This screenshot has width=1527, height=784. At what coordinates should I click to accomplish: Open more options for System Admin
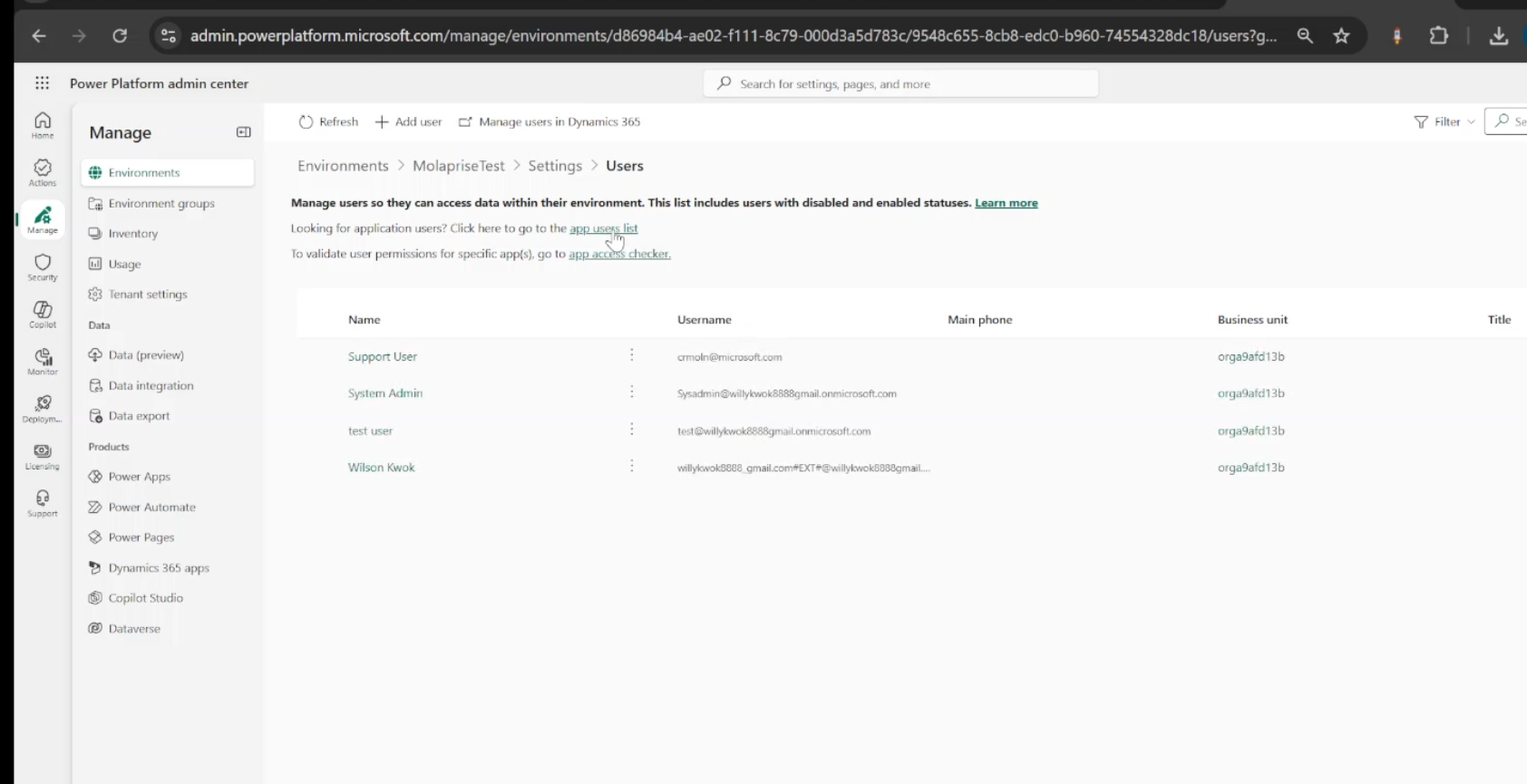632,392
